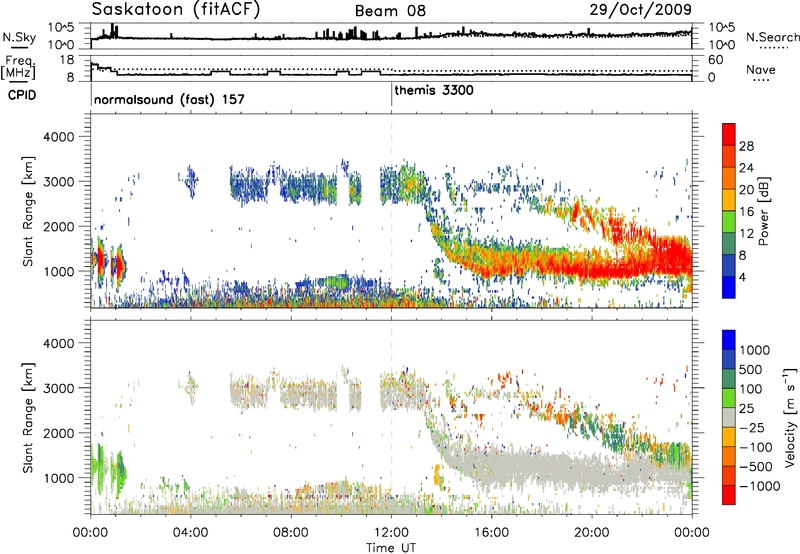Click 'Slant Range [km]' label of power panel

point(28,211)
